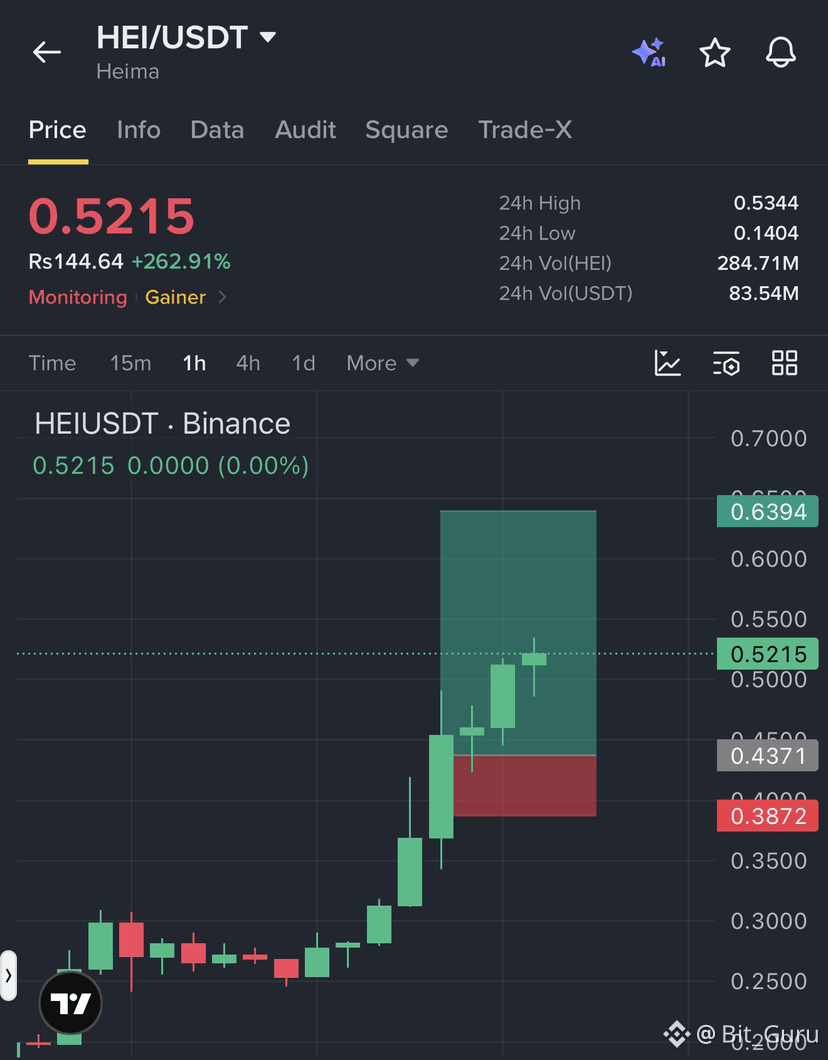Select the red stop-loss zone
This screenshot has width=828, height=1060.
(525, 786)
